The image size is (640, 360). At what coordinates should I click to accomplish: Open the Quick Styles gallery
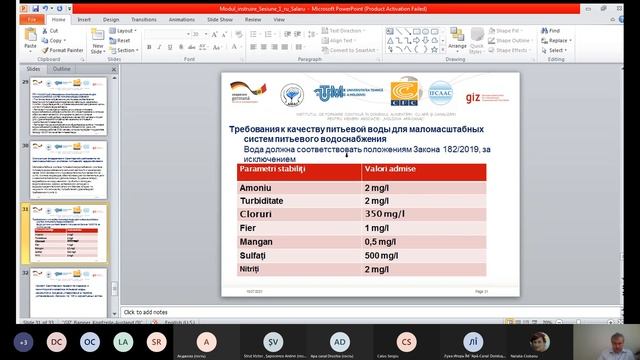[476, 40]
